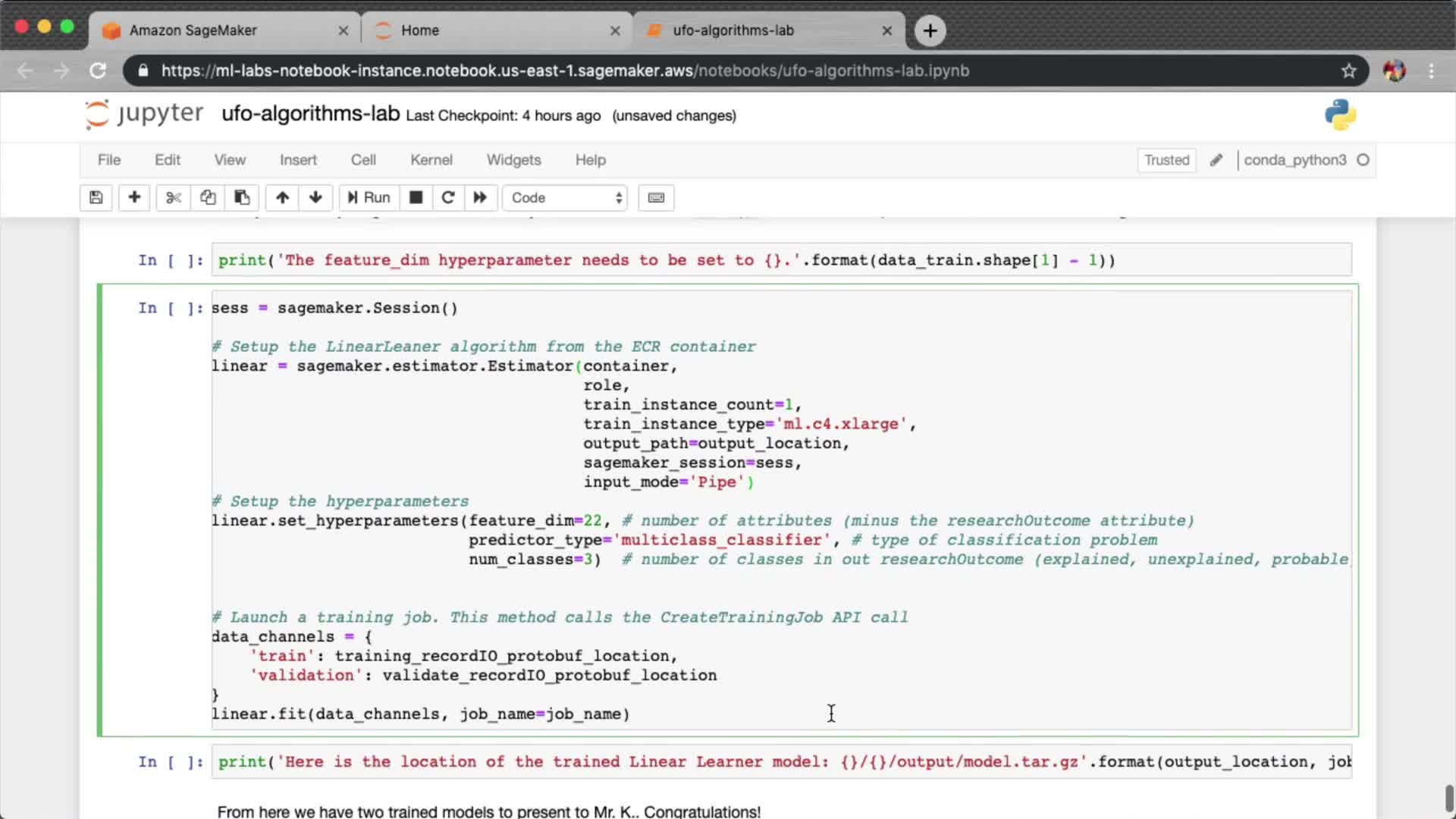This screenshot has height=819, width=1456.
Task: Open the Cell menu
Action: pos(363,160)
